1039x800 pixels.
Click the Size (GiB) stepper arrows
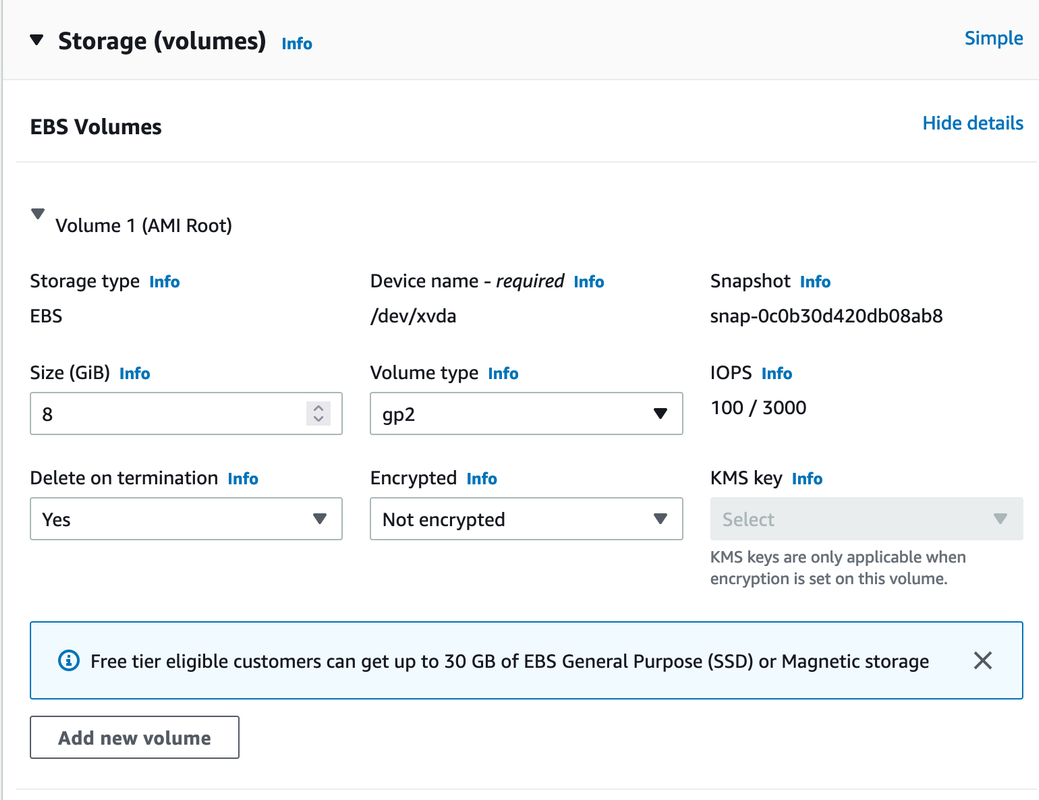click(x=318, y=413)
